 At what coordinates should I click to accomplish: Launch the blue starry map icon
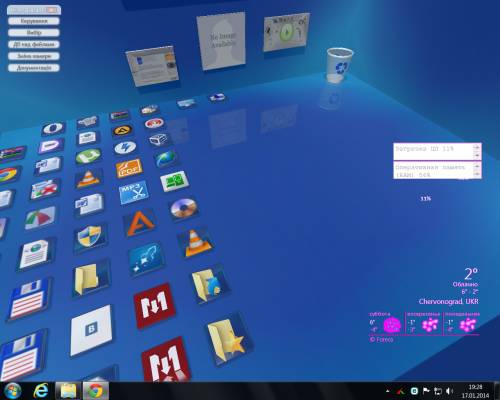tap(147, 259)
